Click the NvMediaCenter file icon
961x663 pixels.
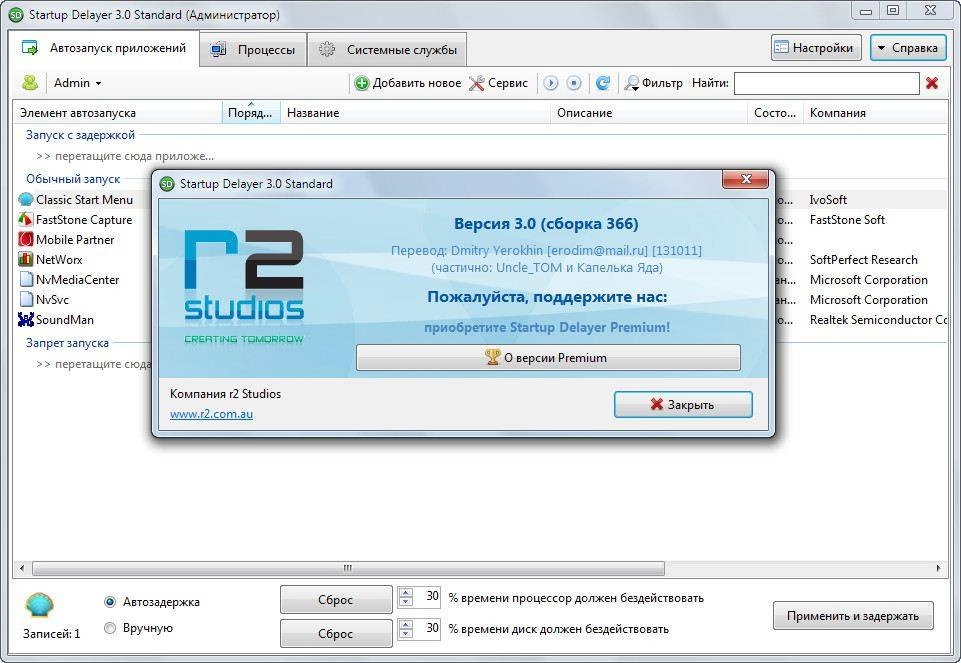pos(26,280)
